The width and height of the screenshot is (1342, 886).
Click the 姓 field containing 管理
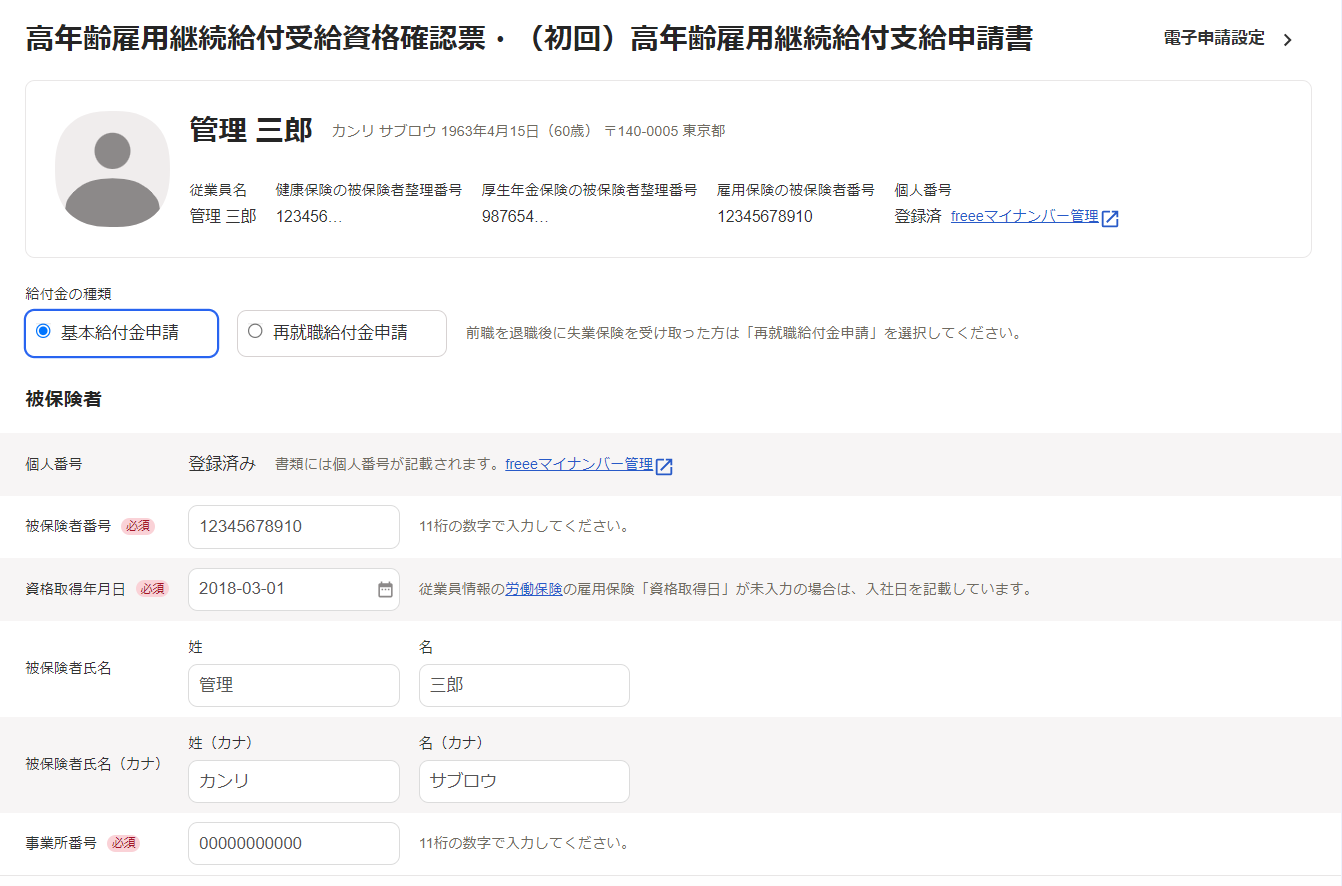tap(294, 685)
